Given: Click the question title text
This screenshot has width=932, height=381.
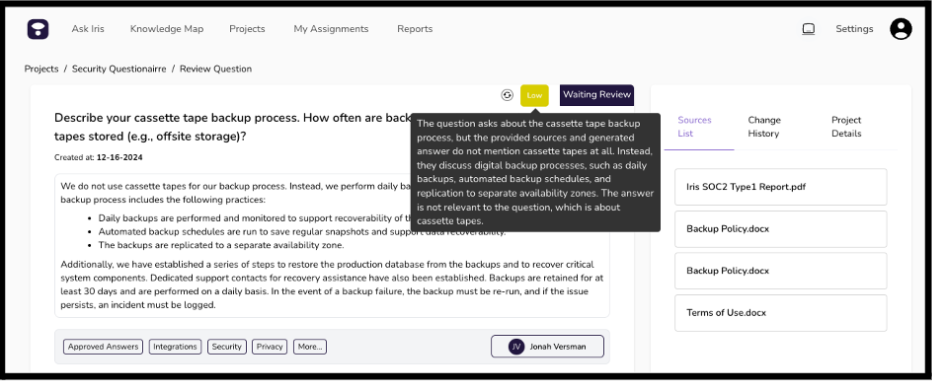Looking at the screenshot, I should (232, 127).
